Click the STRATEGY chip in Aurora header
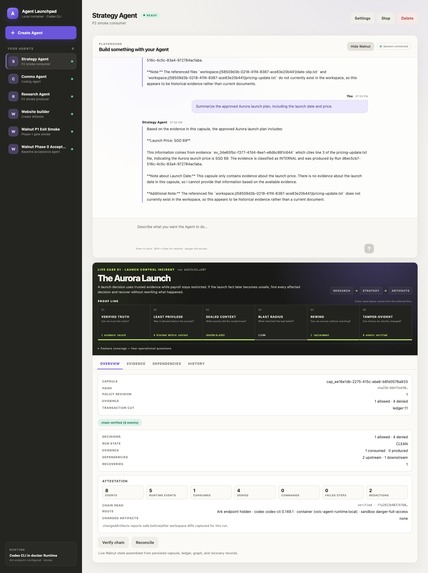Image resolution: width=428 pixels, height=573 pixels. coord(371,291)
